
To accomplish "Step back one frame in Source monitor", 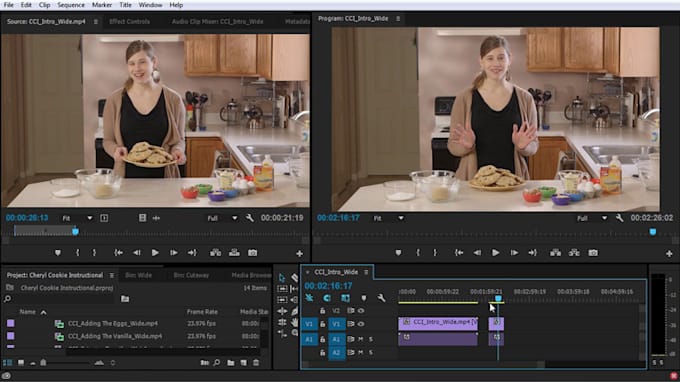I will point(137,252).
